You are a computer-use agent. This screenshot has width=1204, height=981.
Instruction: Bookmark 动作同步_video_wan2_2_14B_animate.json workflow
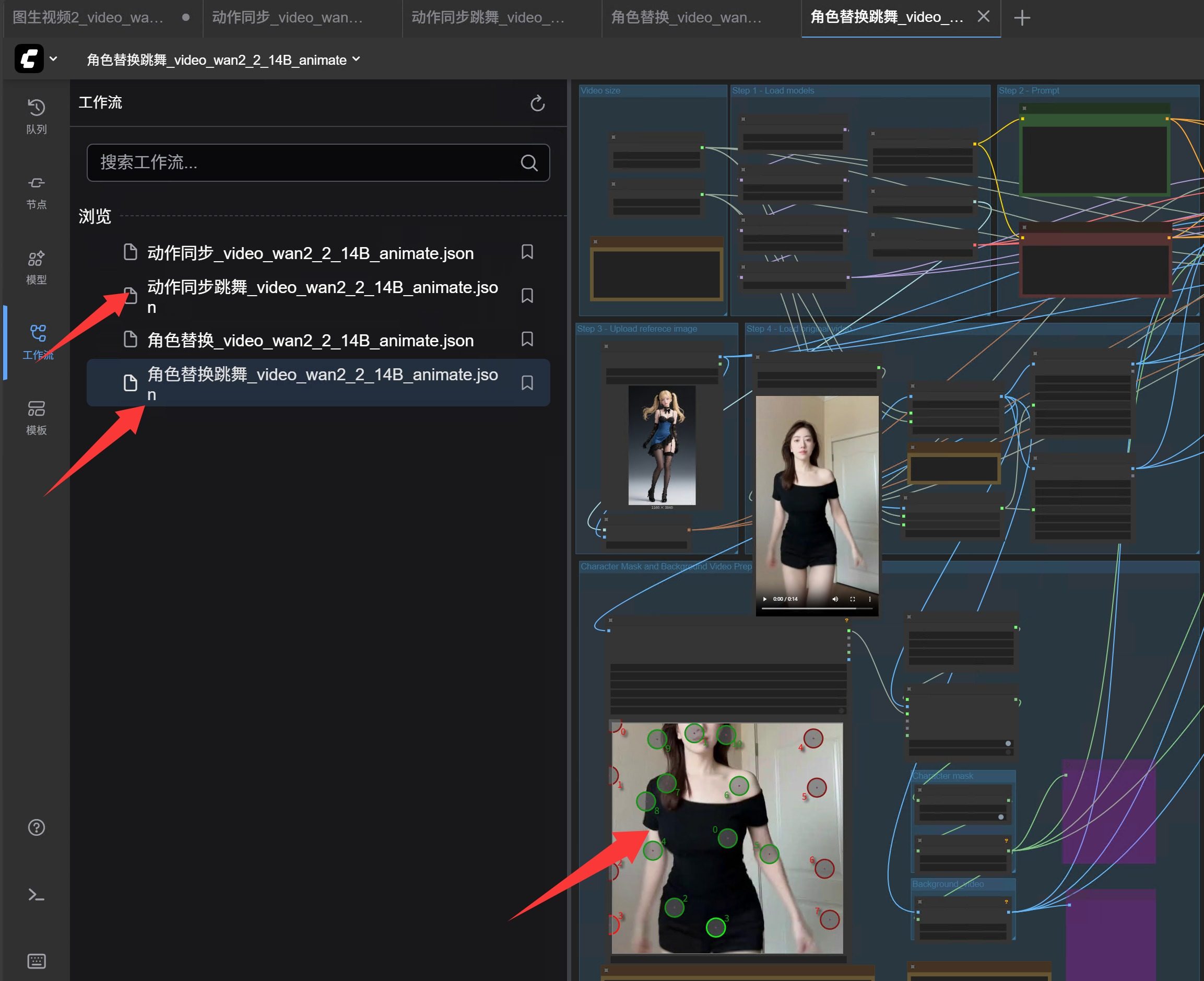click(x=527, y=252)
